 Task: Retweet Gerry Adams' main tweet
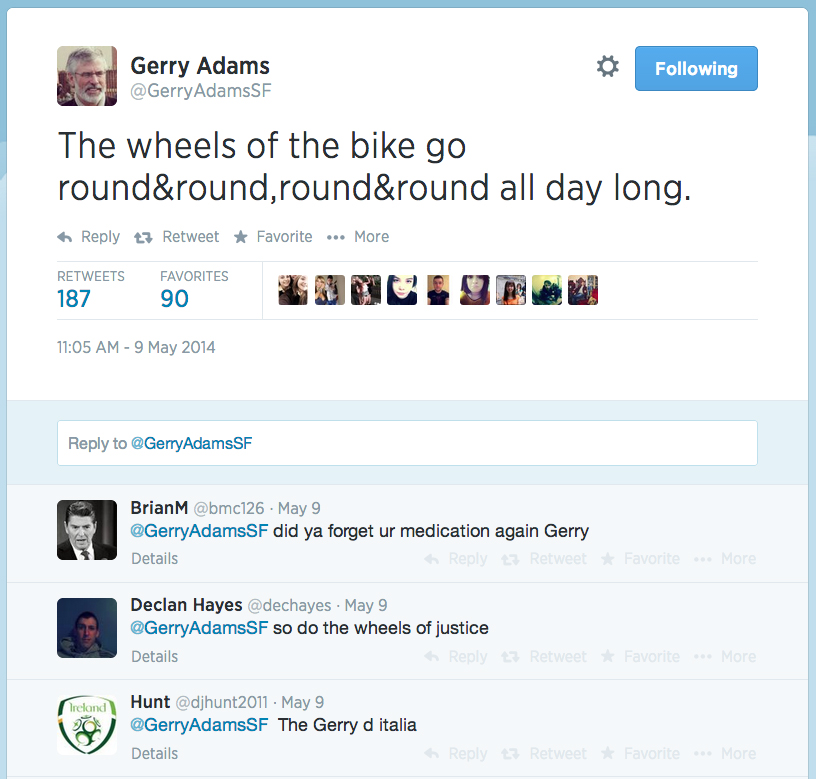[x=177, y=237]
